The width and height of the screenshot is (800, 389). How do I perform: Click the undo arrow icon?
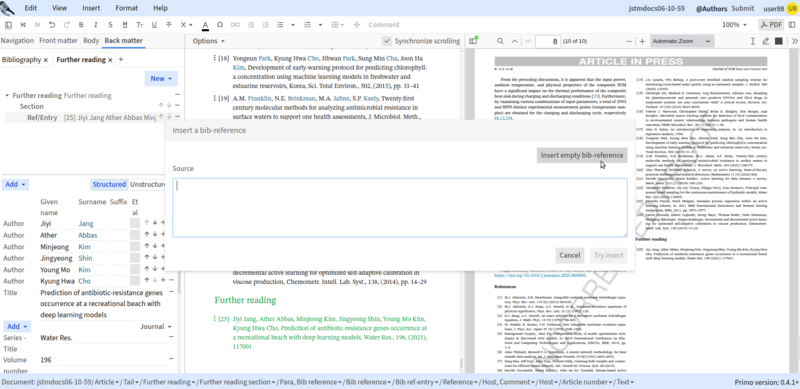point(52,25)
